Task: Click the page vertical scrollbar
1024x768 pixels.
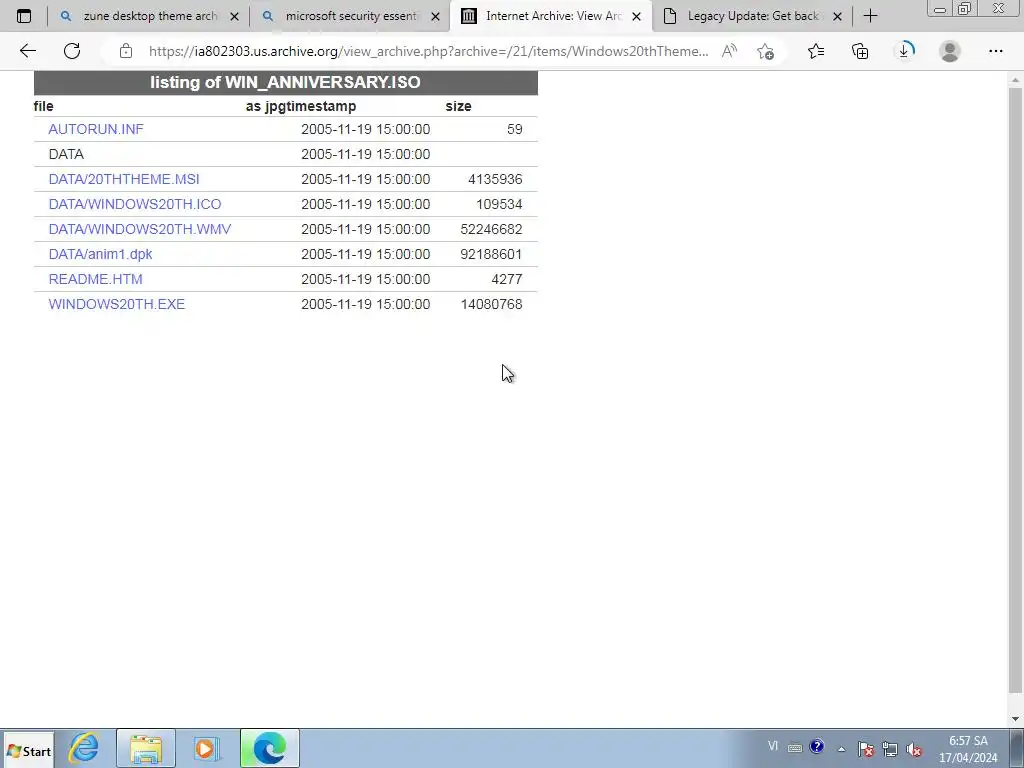Action: (1015, 391)
